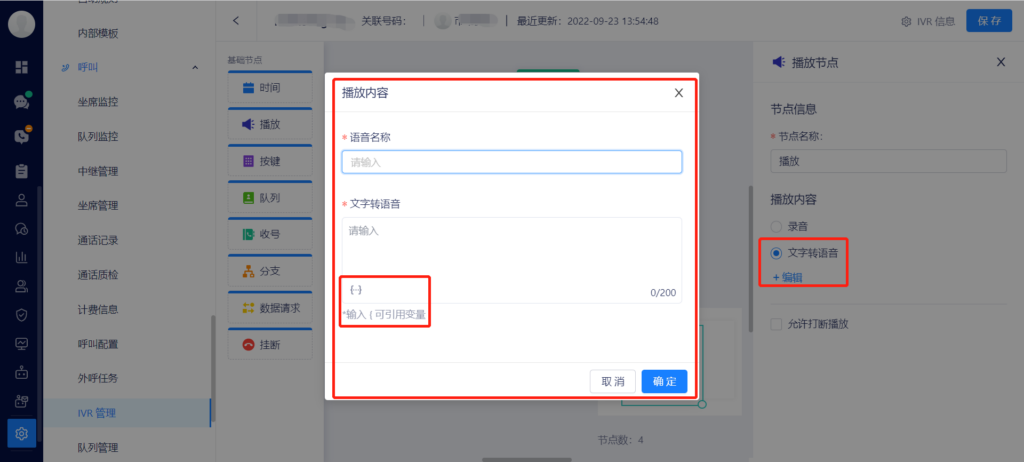1024x462 pixels.
Task: Open the monitor screen icon in left rail
Action: (22, 343)
